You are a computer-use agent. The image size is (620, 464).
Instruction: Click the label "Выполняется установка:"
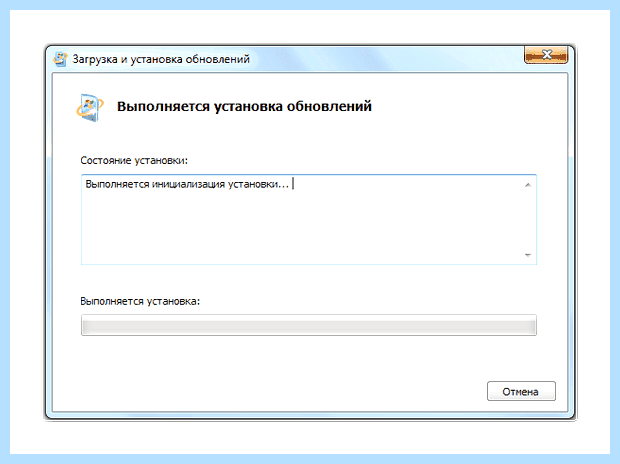point(140,301)
